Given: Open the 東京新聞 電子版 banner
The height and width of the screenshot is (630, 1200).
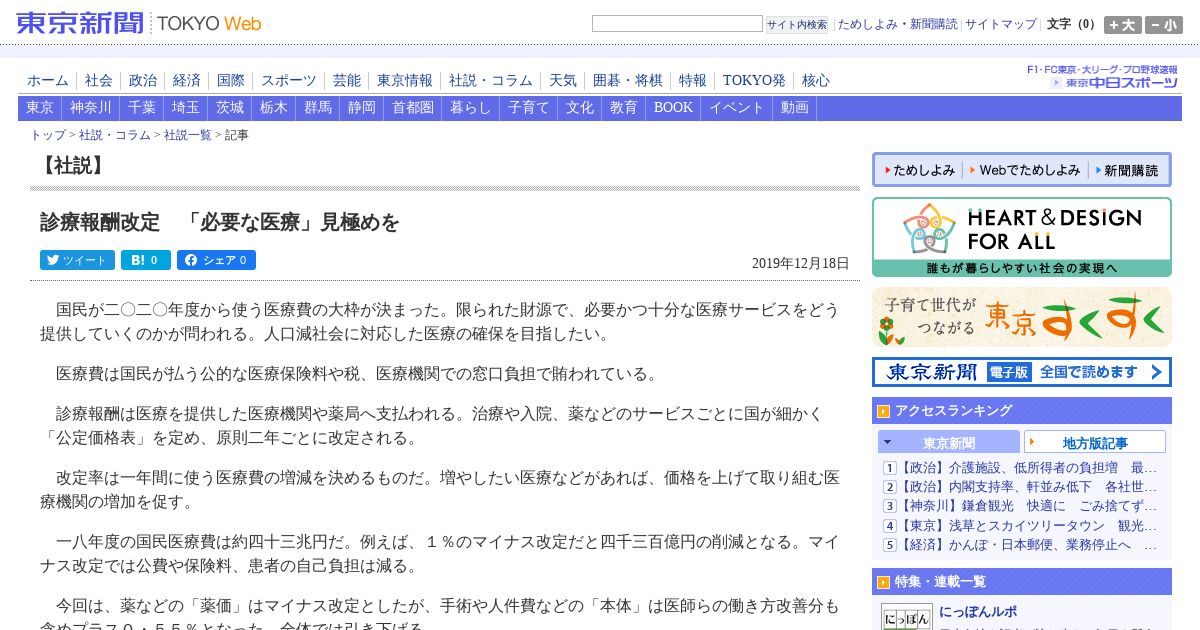Looking at the screenshot, I should [x=1021, y=372].
